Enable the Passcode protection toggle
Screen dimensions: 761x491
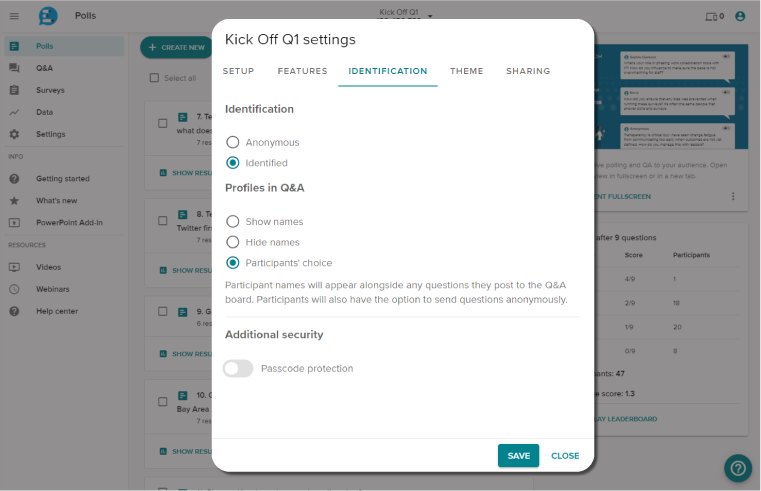coord(238,368)
